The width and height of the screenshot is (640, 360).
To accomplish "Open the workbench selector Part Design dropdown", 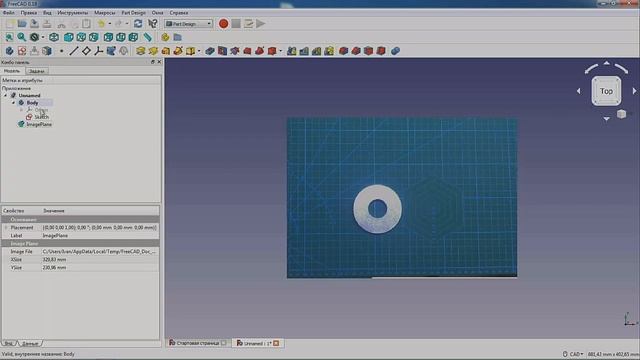I will click(x=189, y=24).
